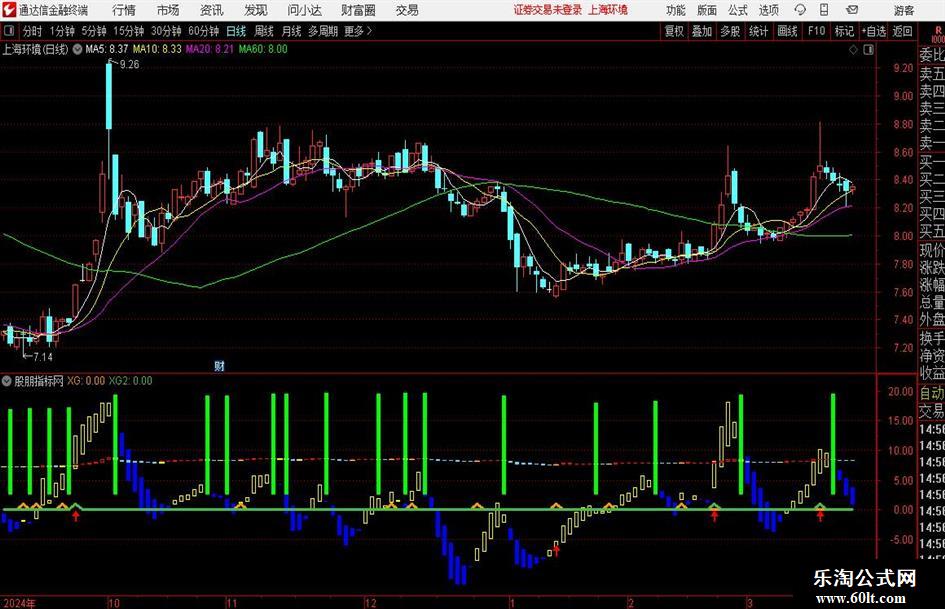Click the 标记 mark button
Screen dimensions: 945x609
coord(844,31)
